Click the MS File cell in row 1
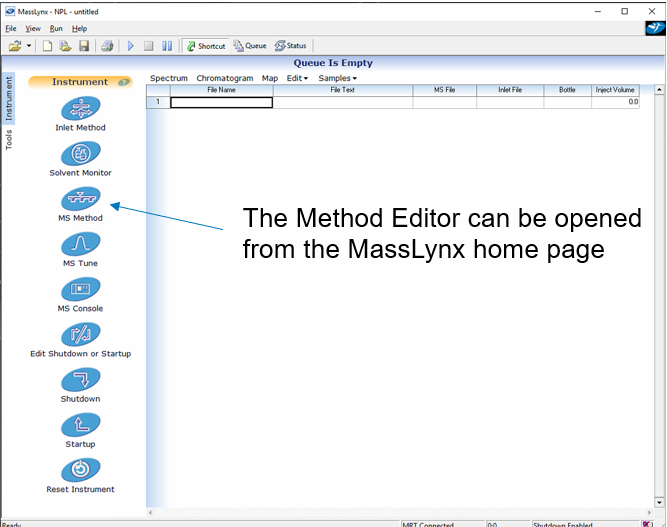Screen dimensions: 667x527 [x=445, y=102]
